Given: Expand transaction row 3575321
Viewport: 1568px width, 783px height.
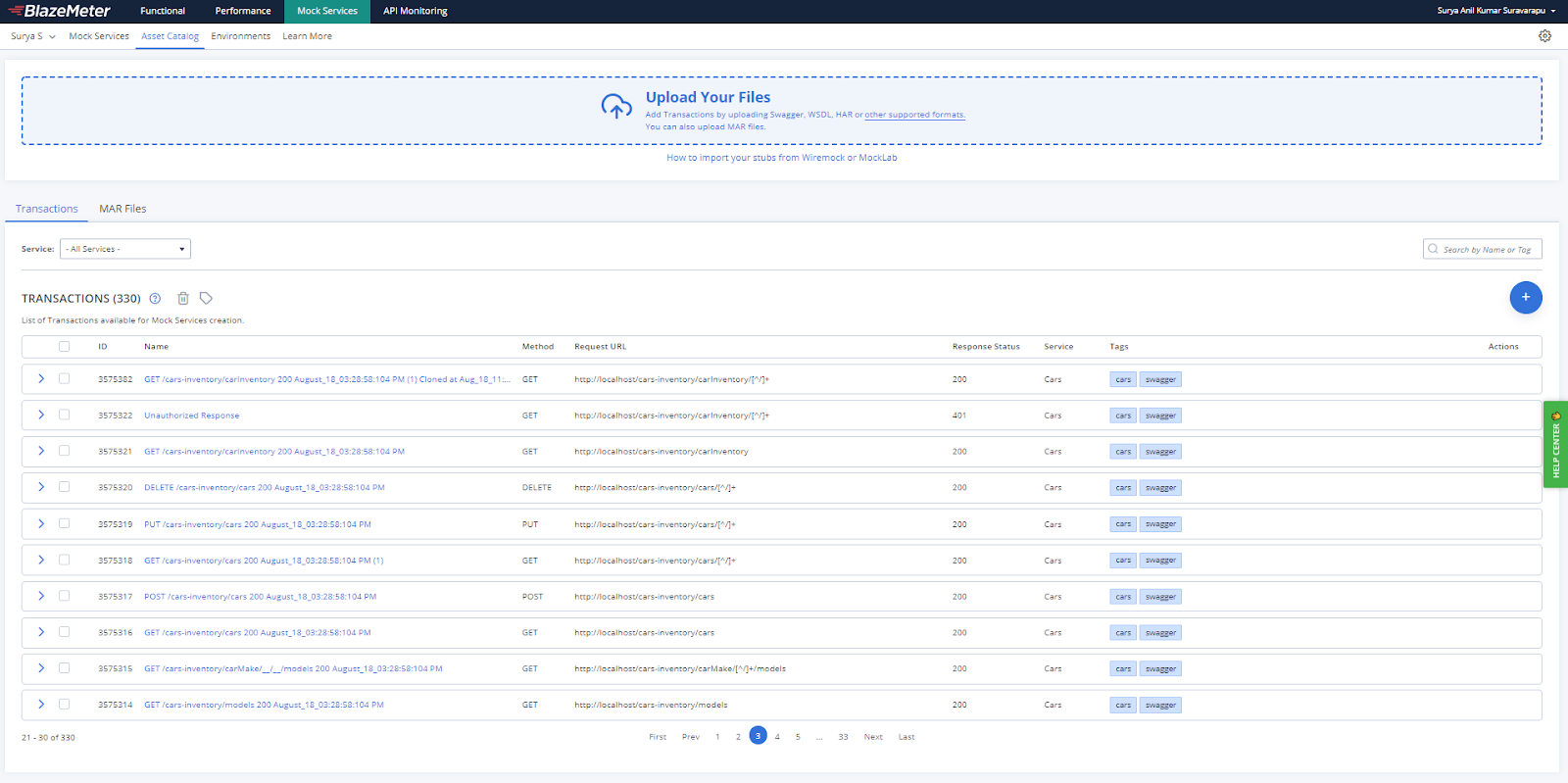Looking at the screenshot, I should [41, 451].
